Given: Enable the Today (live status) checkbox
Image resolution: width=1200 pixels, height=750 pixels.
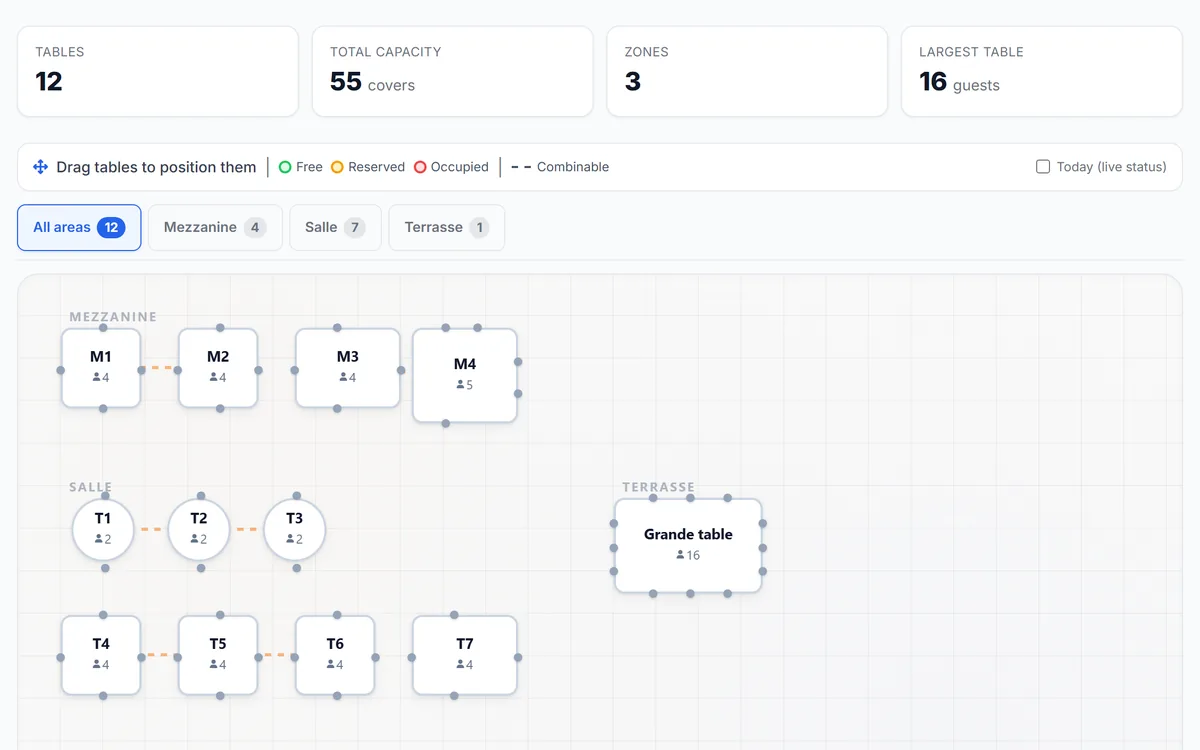Looking at the screenshot, I should pyautogui.click(x=1043, y=167).
